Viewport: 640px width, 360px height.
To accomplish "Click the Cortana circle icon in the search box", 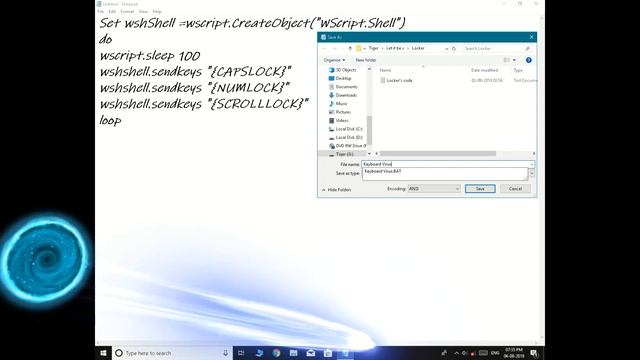I will (119, 353).
